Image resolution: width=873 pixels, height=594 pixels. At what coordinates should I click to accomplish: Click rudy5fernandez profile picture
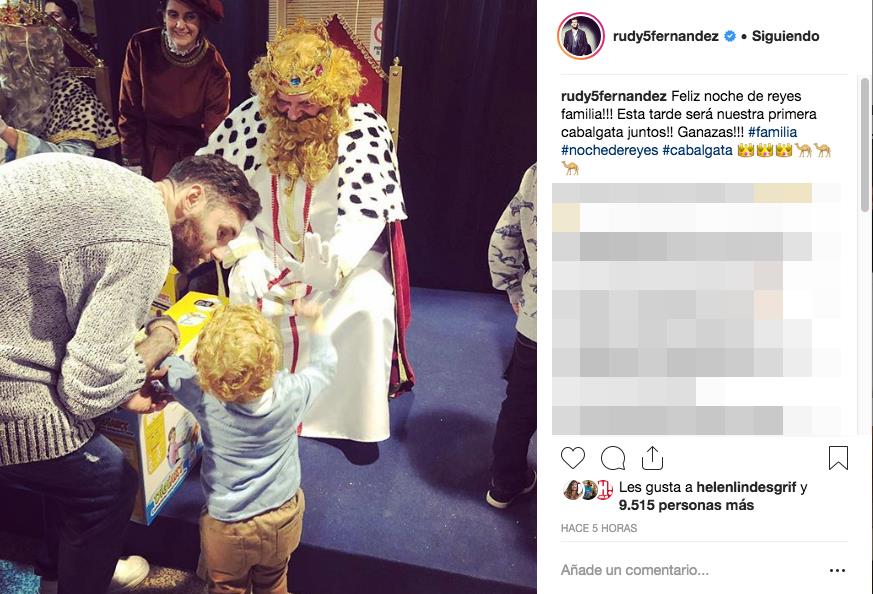pos(581,36)
